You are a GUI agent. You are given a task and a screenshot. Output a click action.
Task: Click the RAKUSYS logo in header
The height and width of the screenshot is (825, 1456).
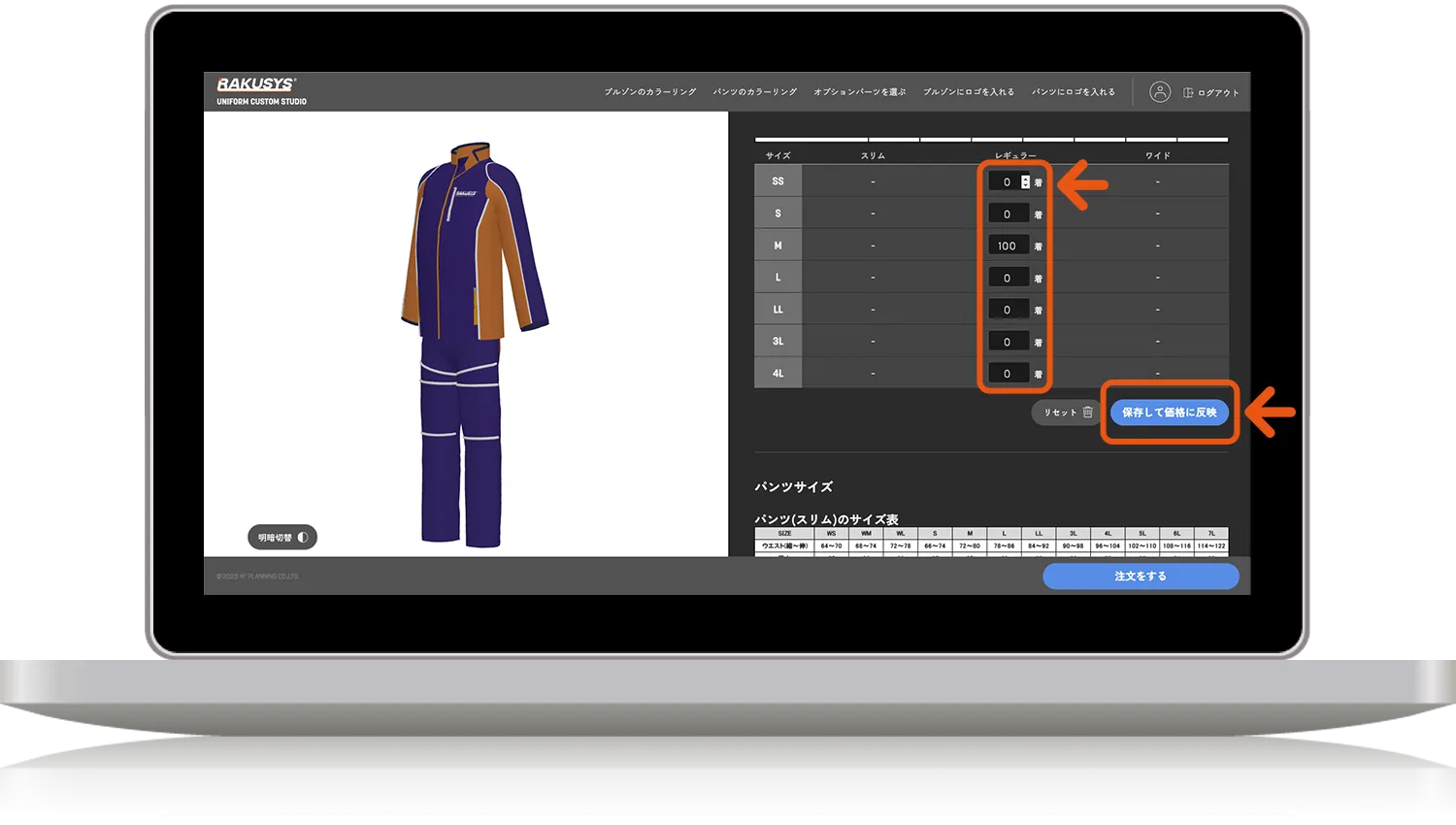(256, 84)
